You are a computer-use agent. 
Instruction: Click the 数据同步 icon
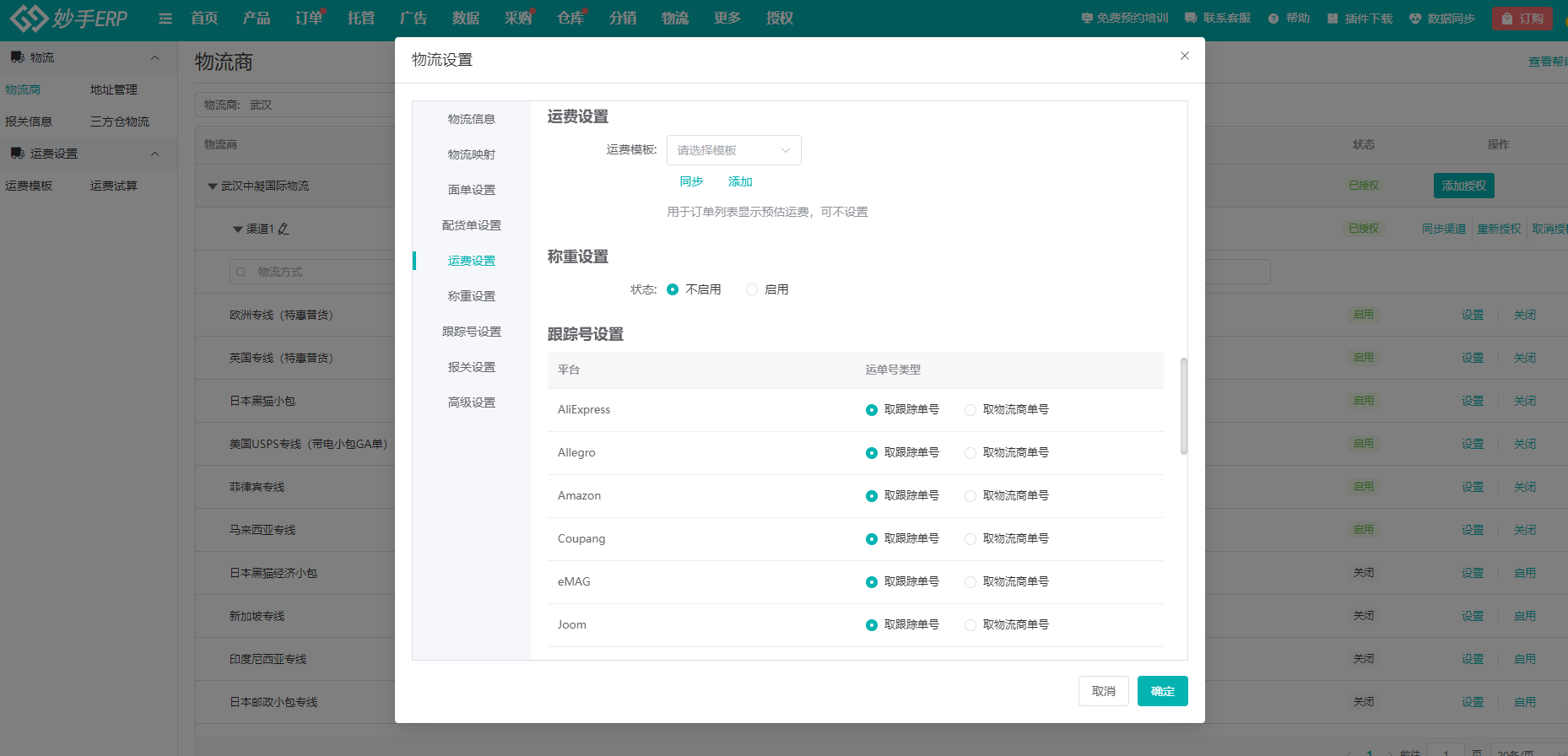pos(1415,19)
